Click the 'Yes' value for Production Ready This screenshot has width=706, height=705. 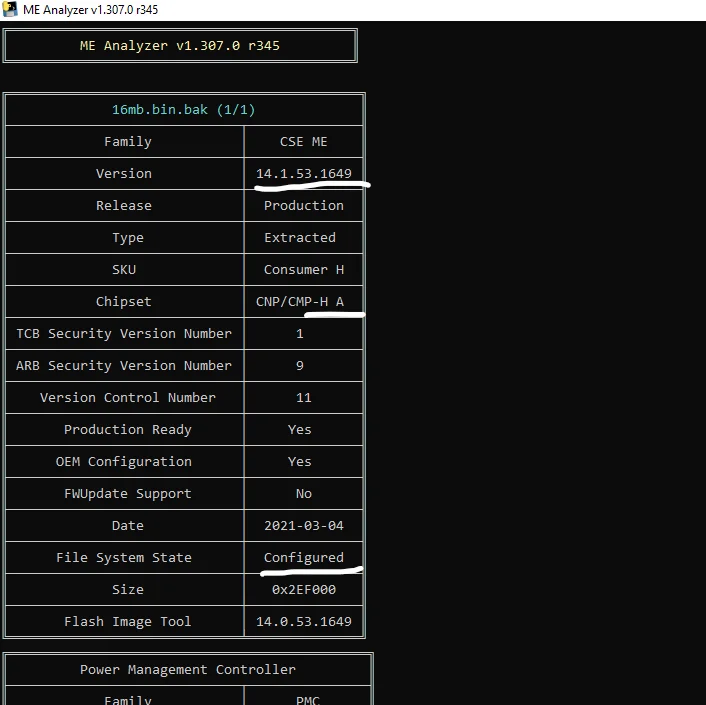pos(300,429)
